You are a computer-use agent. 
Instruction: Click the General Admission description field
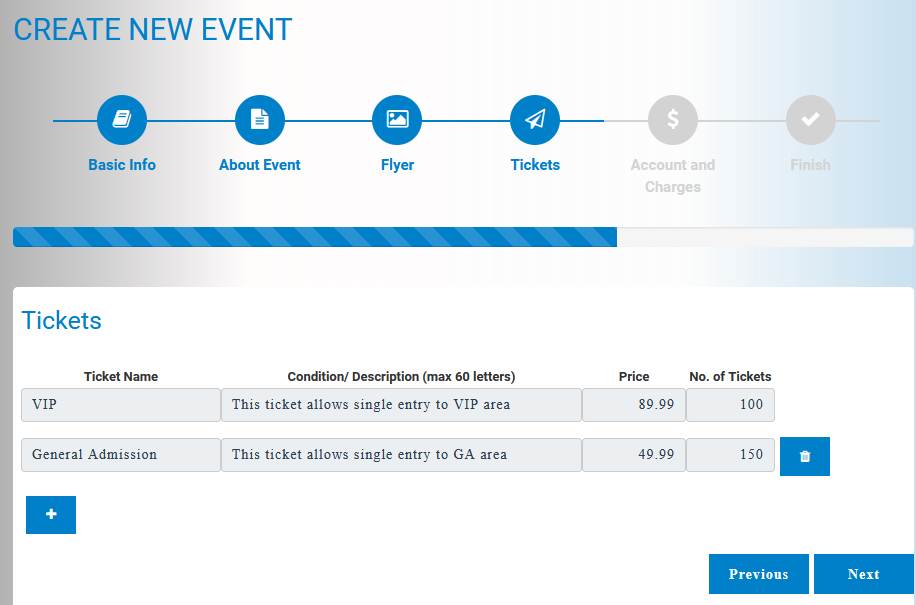(404, 455)
